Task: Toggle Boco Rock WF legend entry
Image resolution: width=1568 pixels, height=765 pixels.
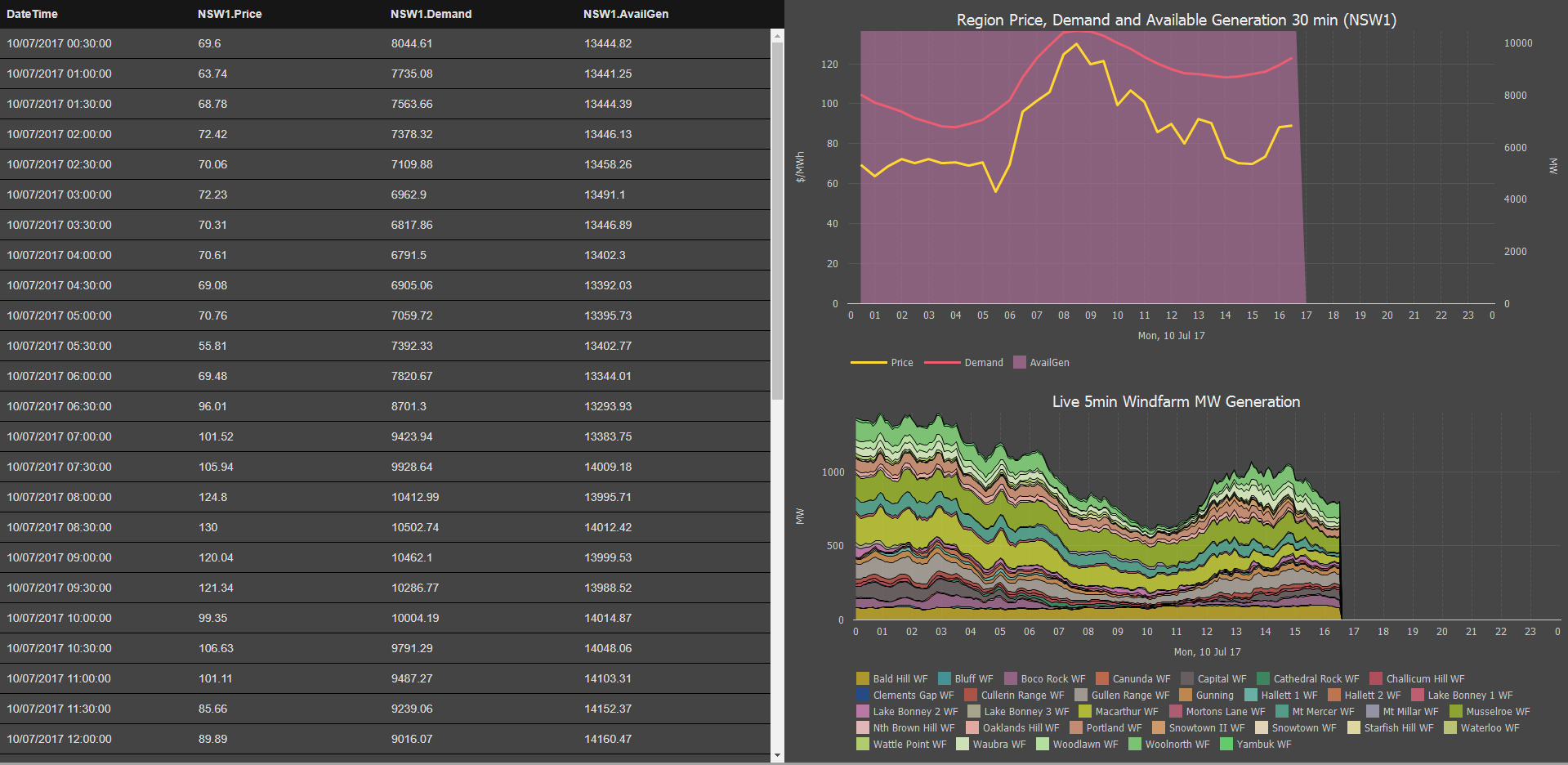Action: click(1044, 679)
